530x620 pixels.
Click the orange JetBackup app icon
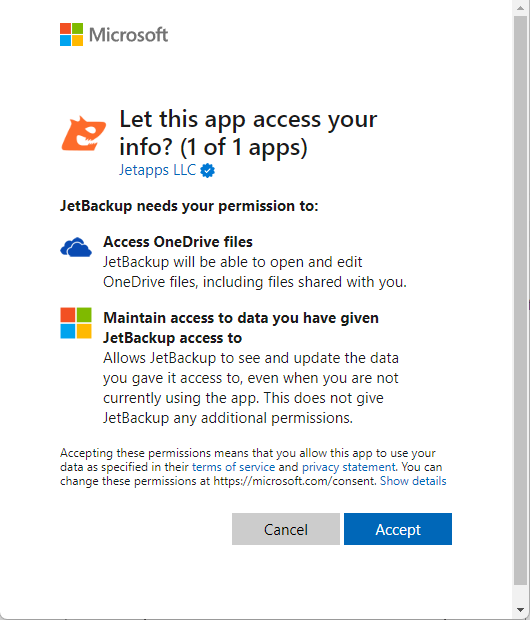point(83,133)
